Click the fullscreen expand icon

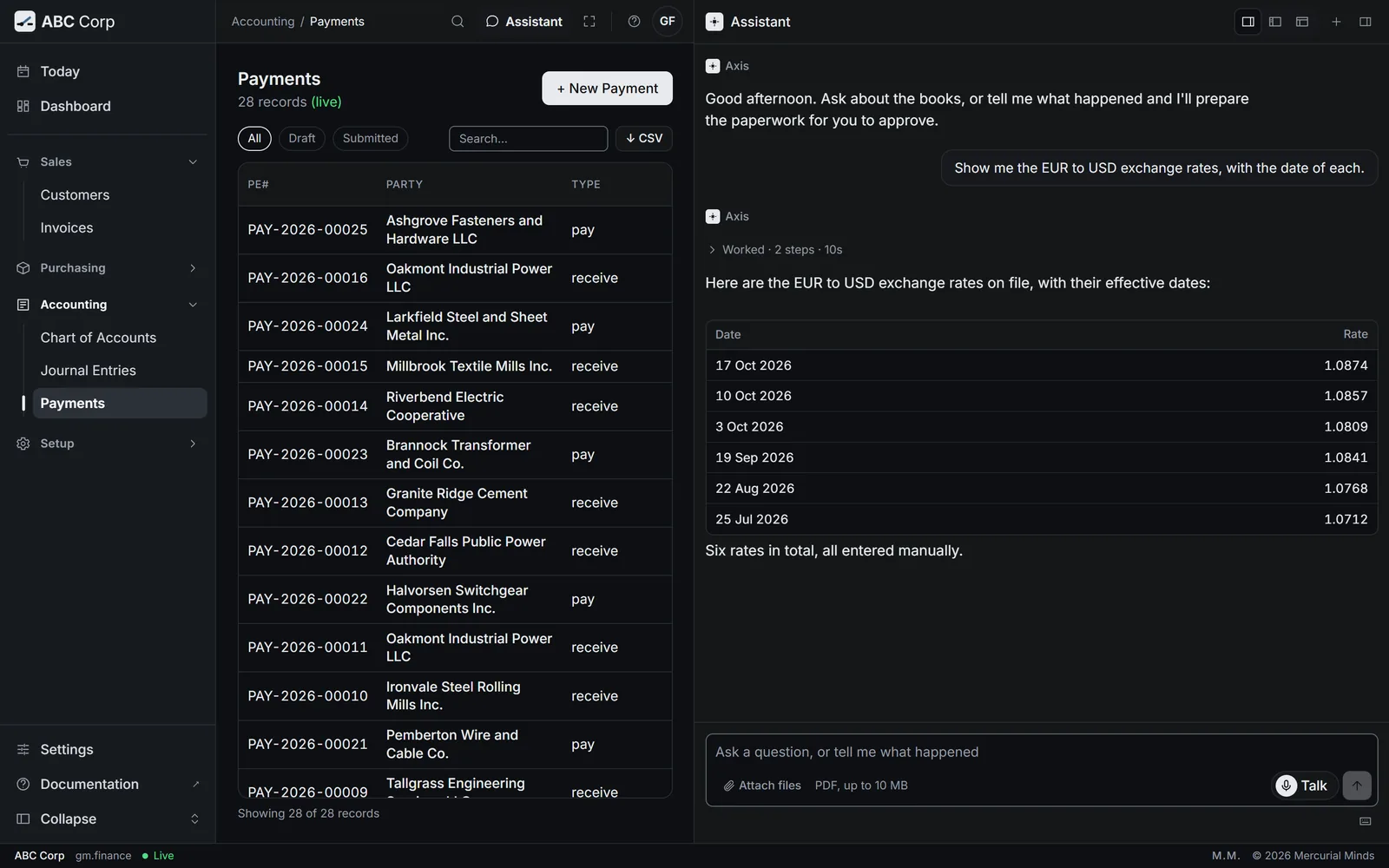(589, 22)
